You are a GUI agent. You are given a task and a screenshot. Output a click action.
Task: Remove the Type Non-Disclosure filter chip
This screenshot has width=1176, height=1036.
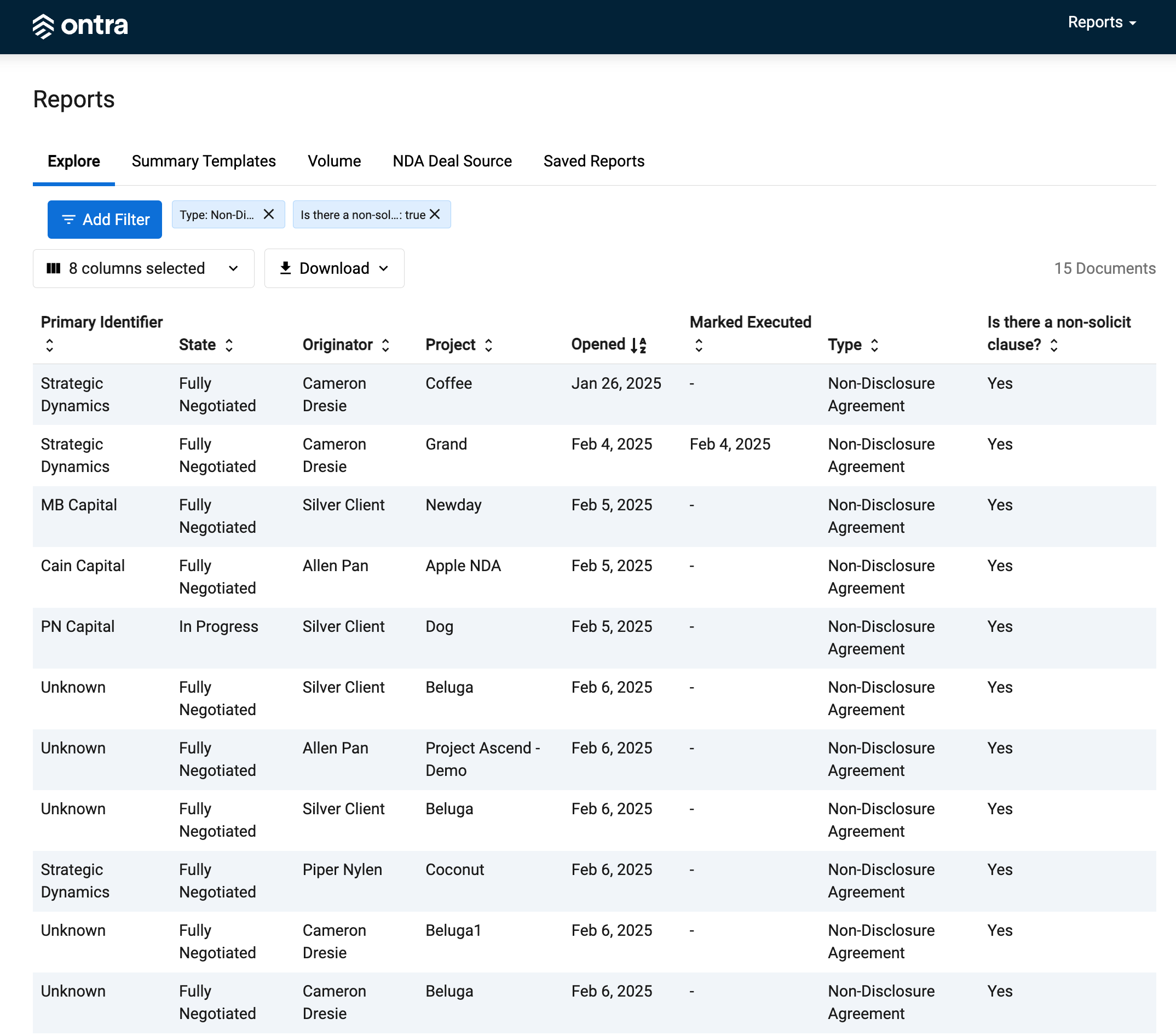tap(269, 214)
